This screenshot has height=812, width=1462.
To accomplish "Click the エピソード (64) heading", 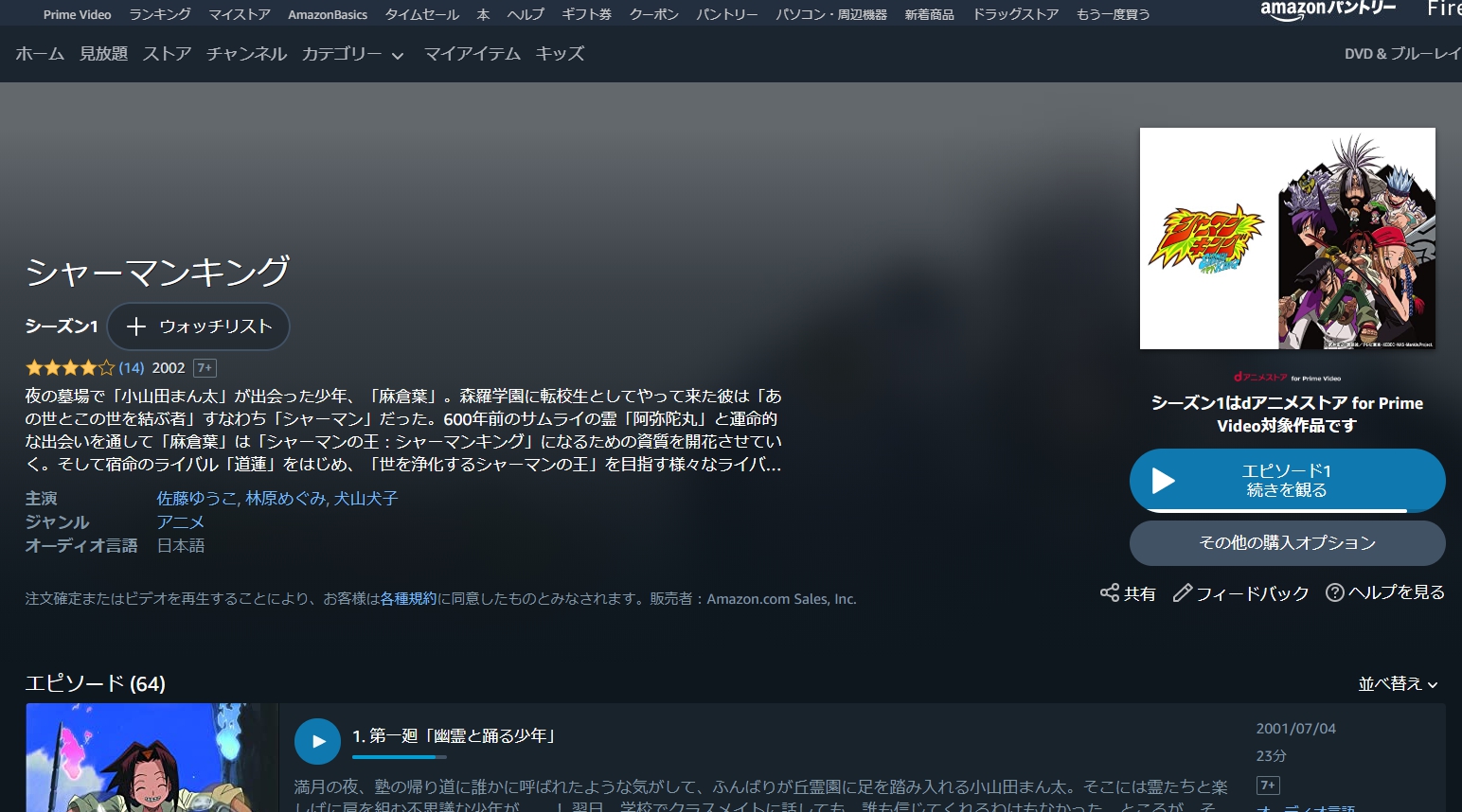I will click(96, 683).
